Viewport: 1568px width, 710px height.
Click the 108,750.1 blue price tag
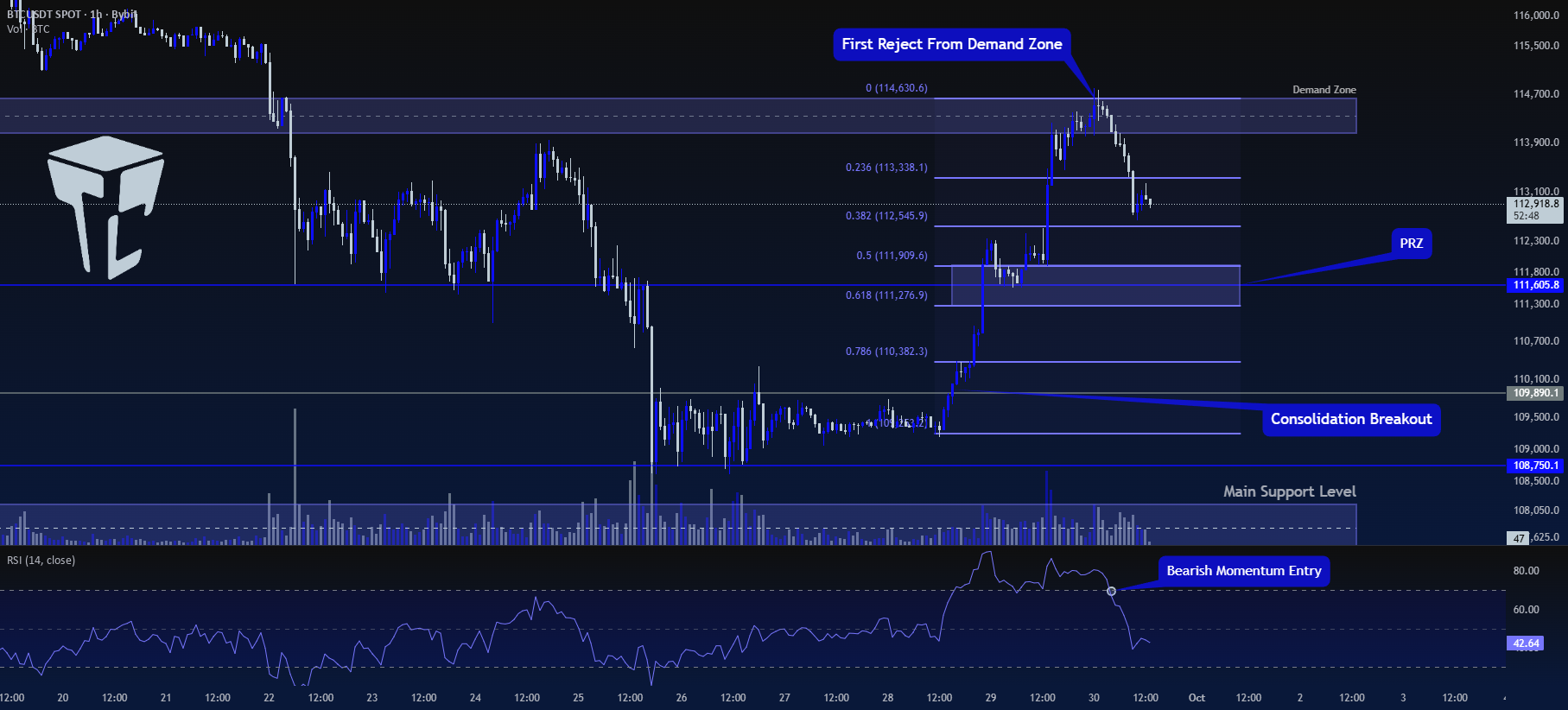click(1535, 466)
